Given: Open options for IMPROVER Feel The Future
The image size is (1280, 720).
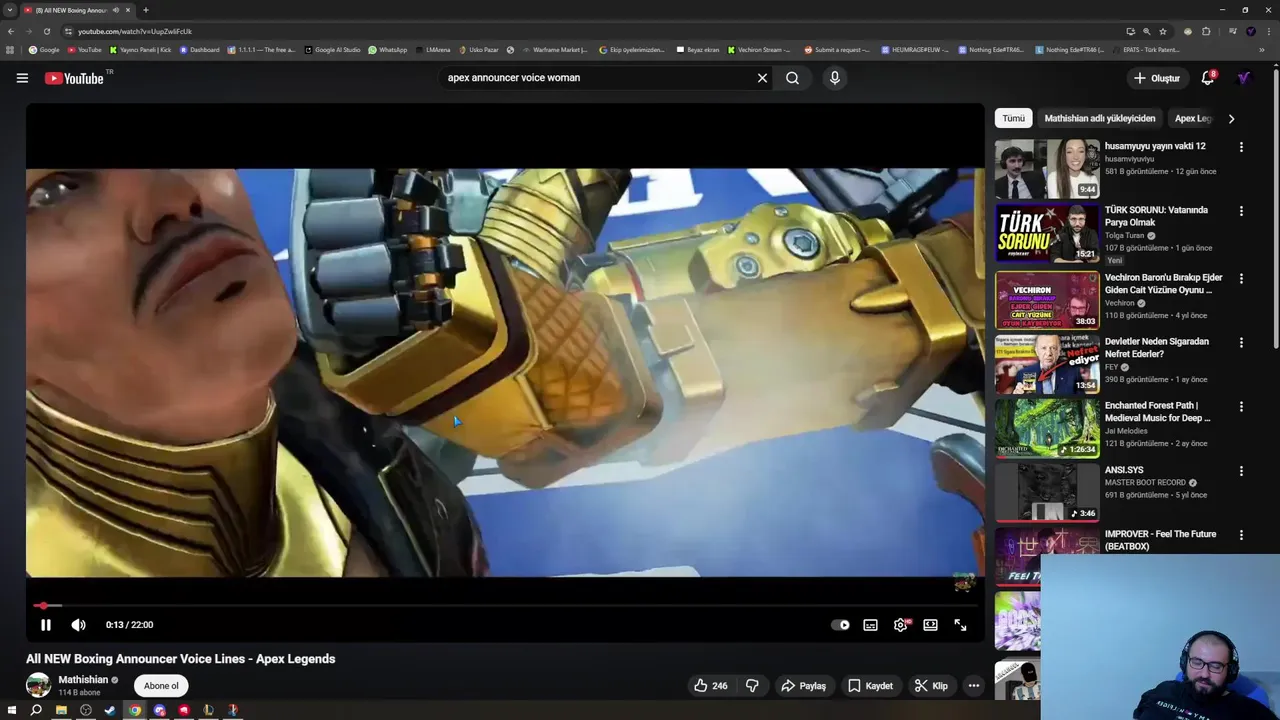Looking at the screenshot, I should point(1241,535).
